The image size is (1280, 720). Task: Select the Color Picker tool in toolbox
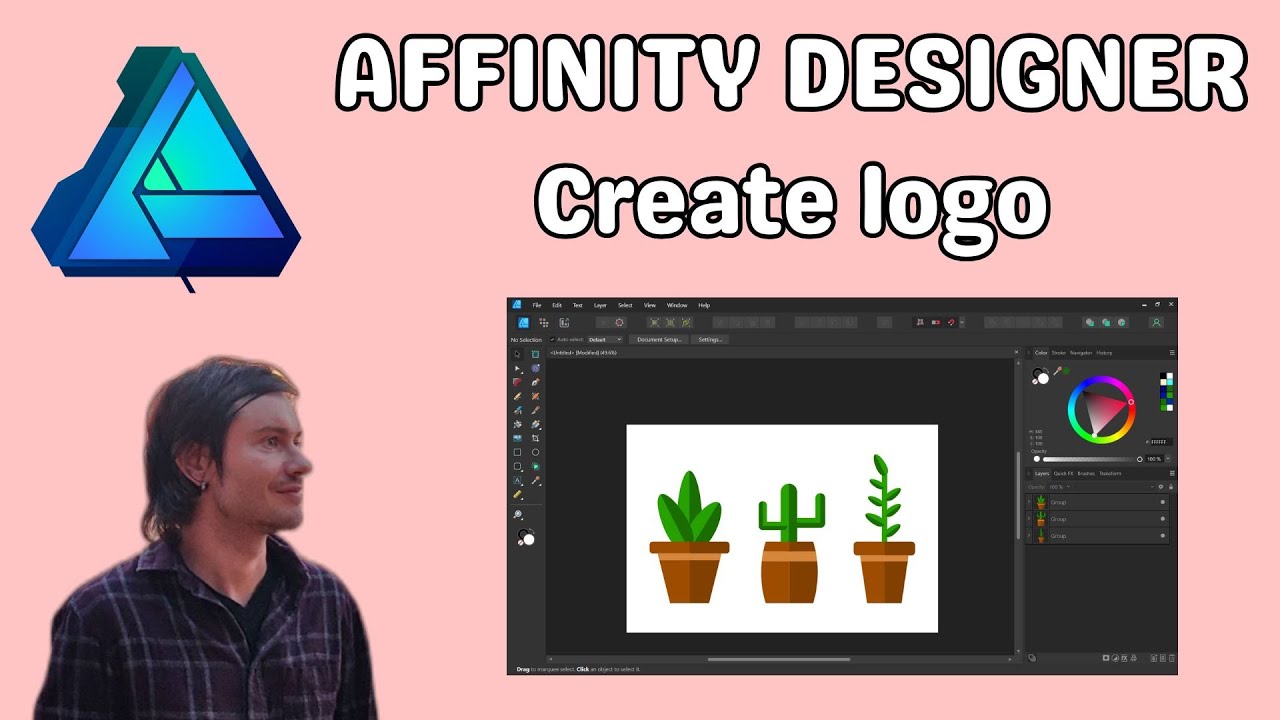click(x=536, y=480)
